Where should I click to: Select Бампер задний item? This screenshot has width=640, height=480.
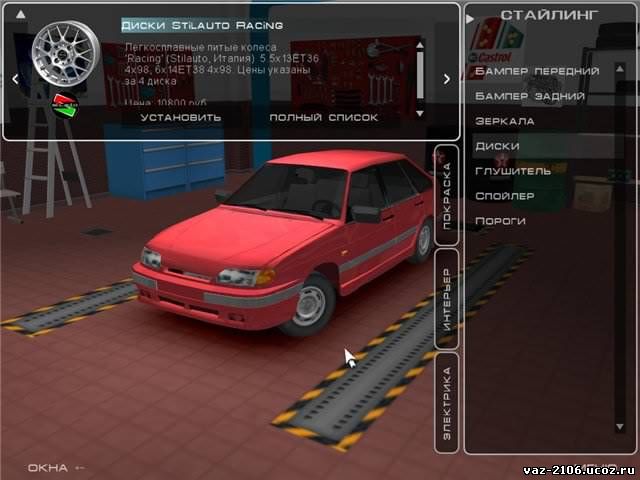click(530, 96)
